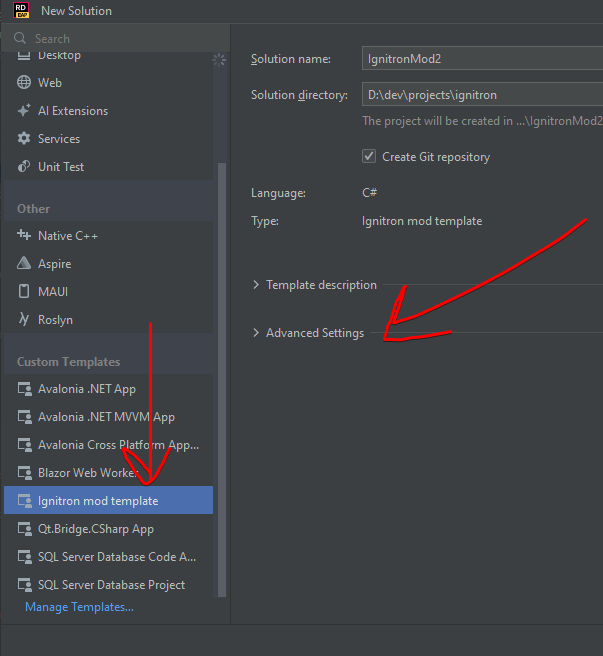Screen dimensions: 603x656
Task: Click the search magnifier icon
Action: [20, 38]
